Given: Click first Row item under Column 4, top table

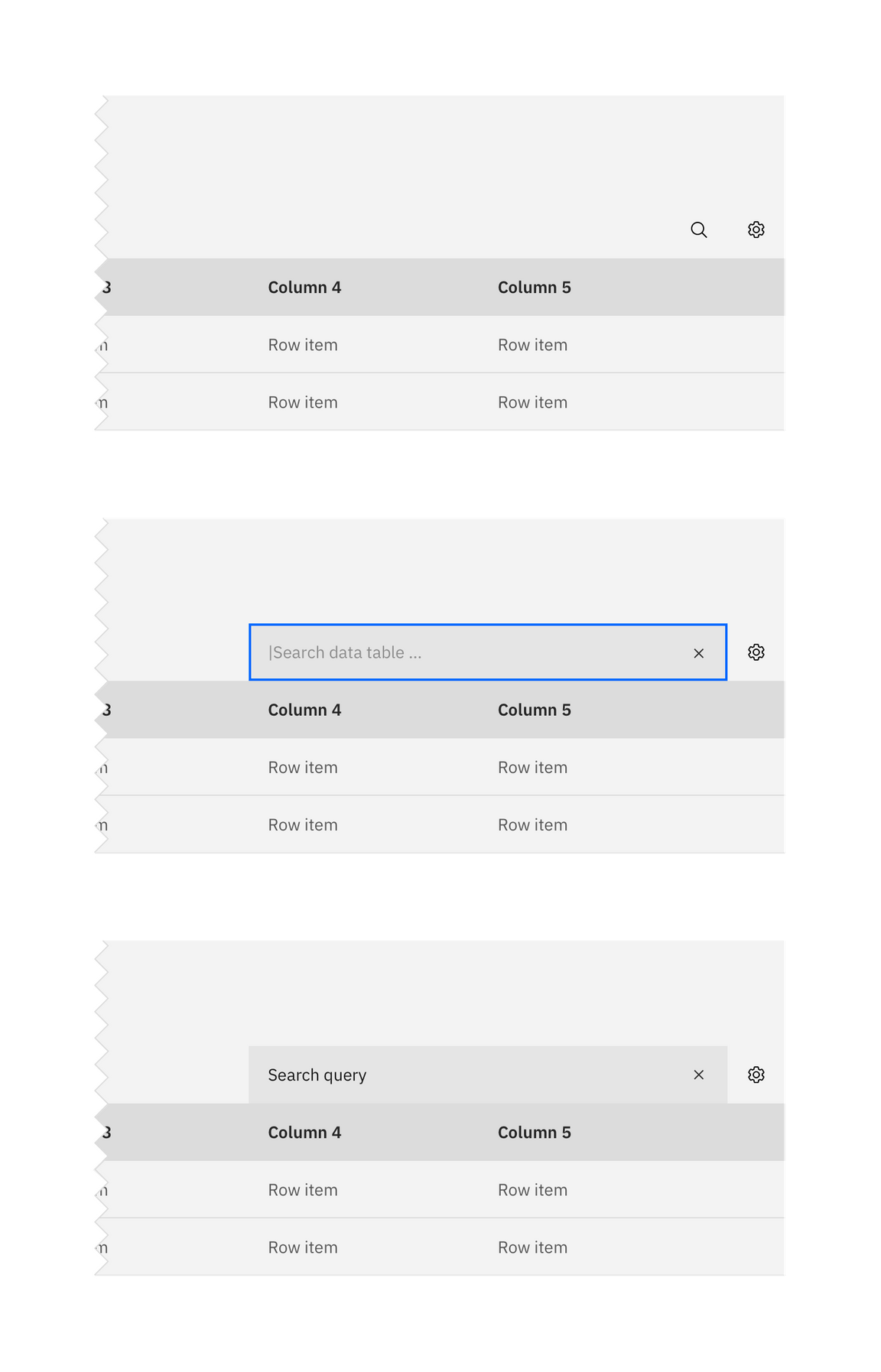Looking at the screenshot, I should 303,345.
